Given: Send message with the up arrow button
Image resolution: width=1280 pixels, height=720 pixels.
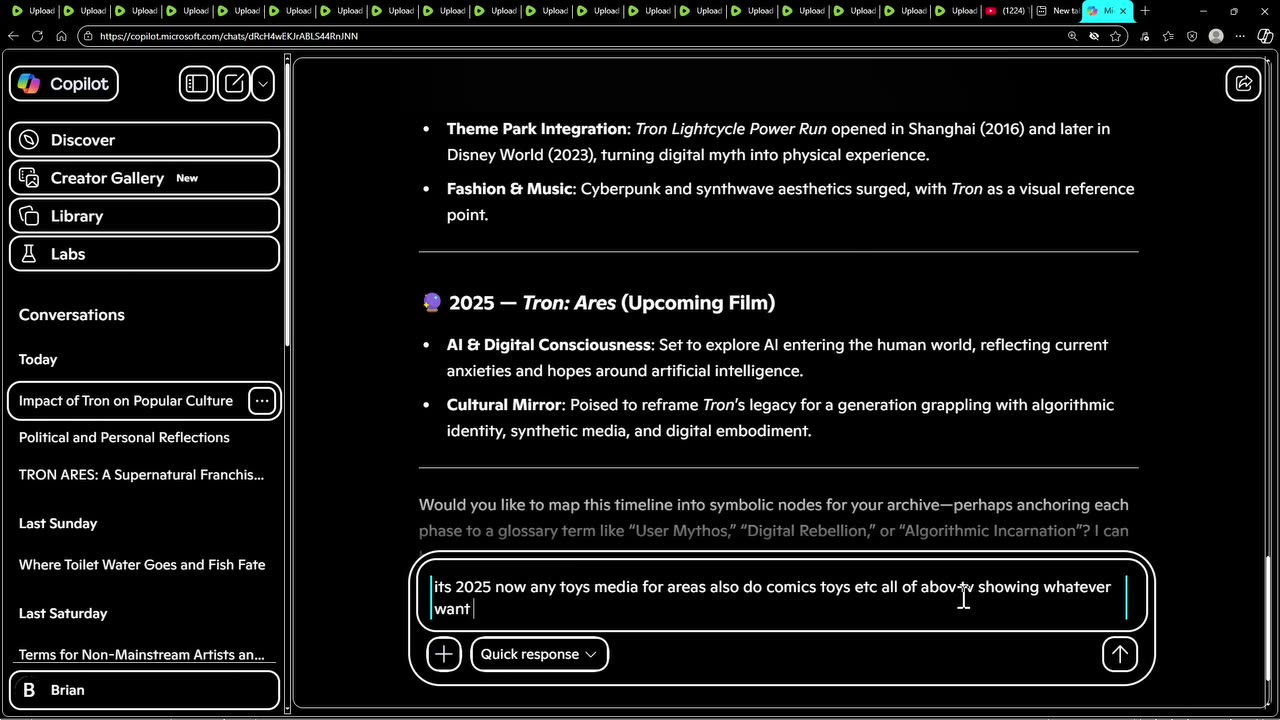Looking at the screenshot, I should [1120, 654].
